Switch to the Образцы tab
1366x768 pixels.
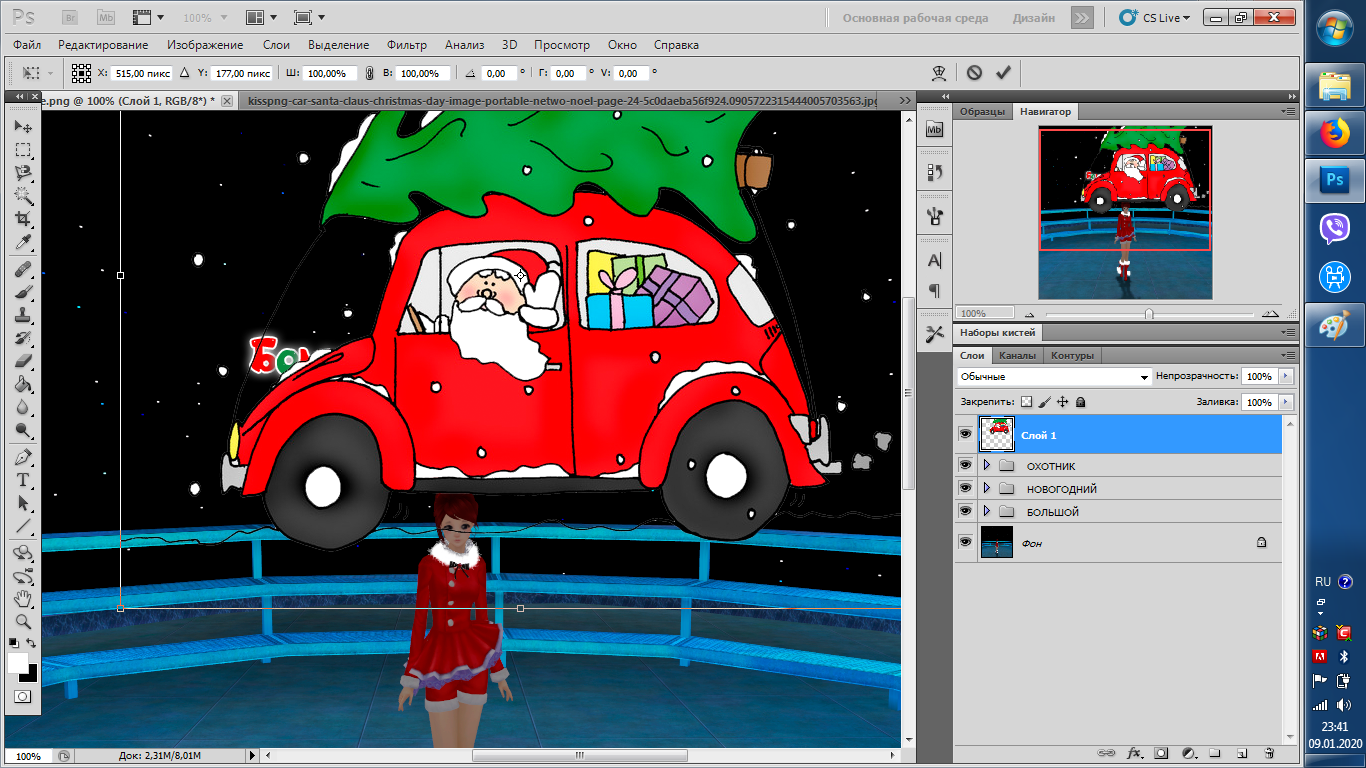982,112
